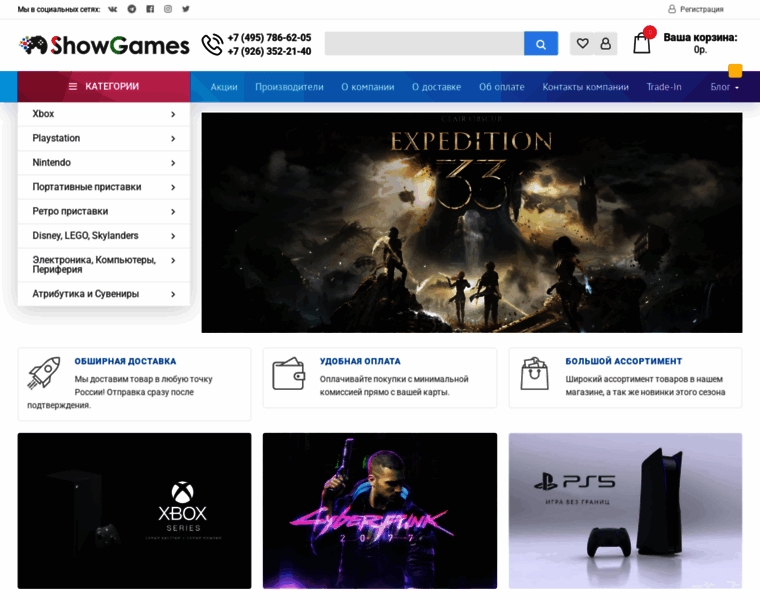Open the Trade-In menu item
The height and width of the screenshot is (600, 760).
664,87
